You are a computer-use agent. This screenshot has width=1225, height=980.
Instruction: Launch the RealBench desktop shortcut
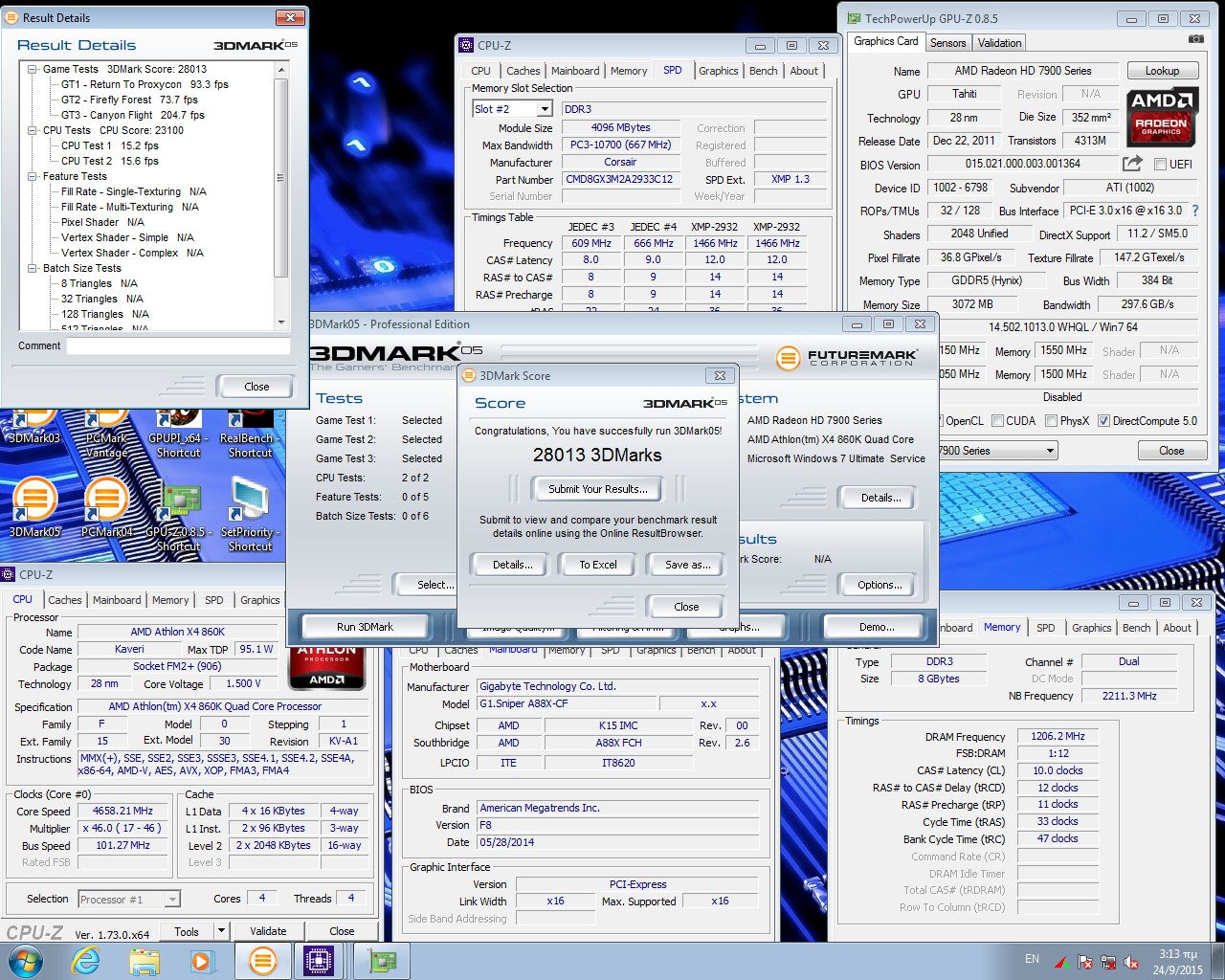click(250, 434)
